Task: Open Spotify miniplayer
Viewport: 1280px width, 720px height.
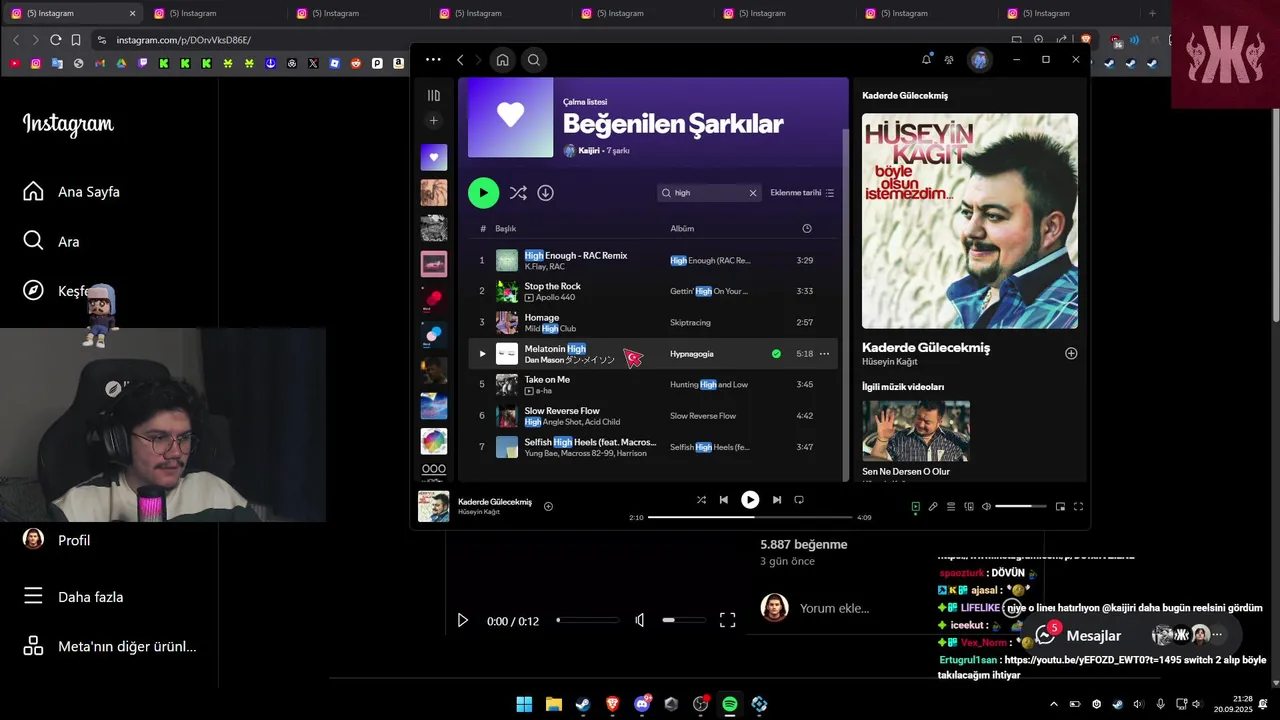Action: [1061, 507]
